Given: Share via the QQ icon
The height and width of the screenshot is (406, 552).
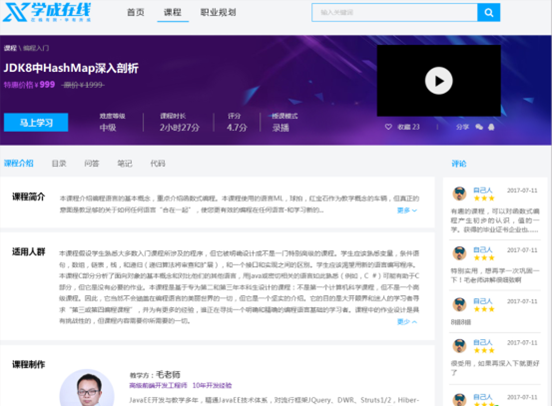Looking at the screenshot, I should click(491, 127).
